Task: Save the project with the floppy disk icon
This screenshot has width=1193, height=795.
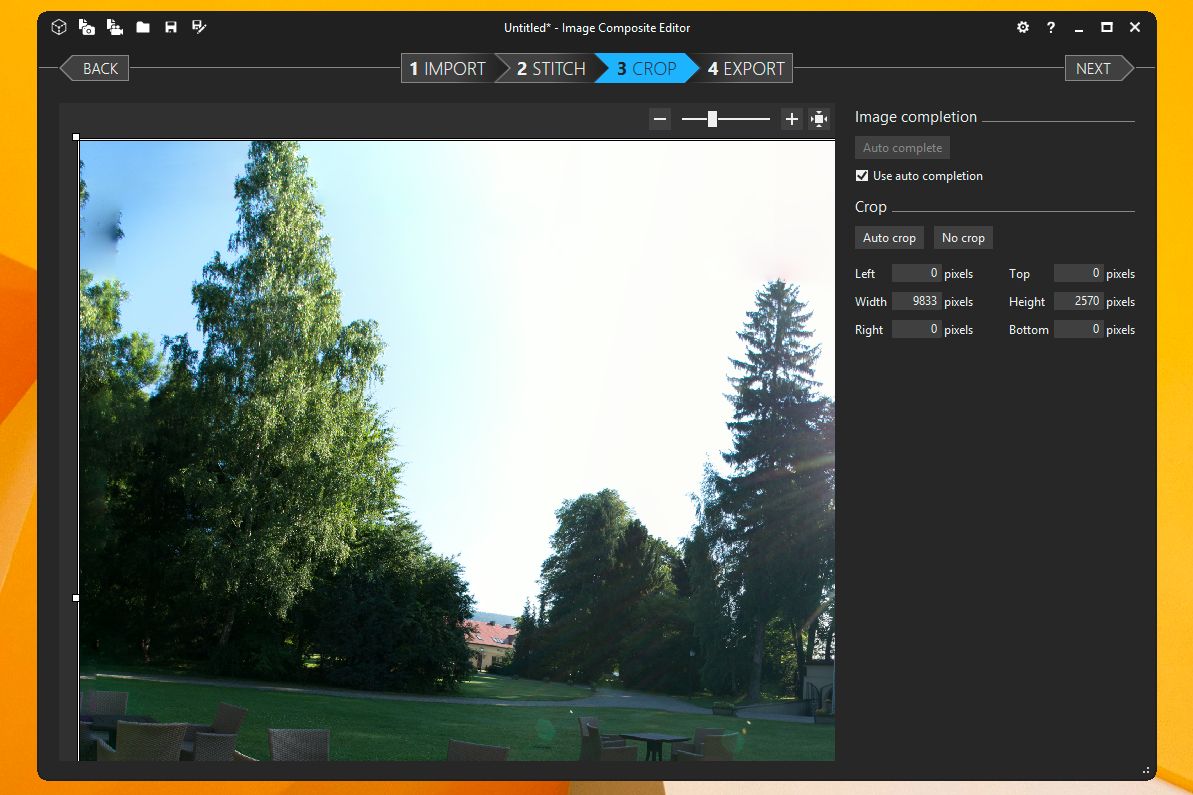Action: click(x=170, y=27)
